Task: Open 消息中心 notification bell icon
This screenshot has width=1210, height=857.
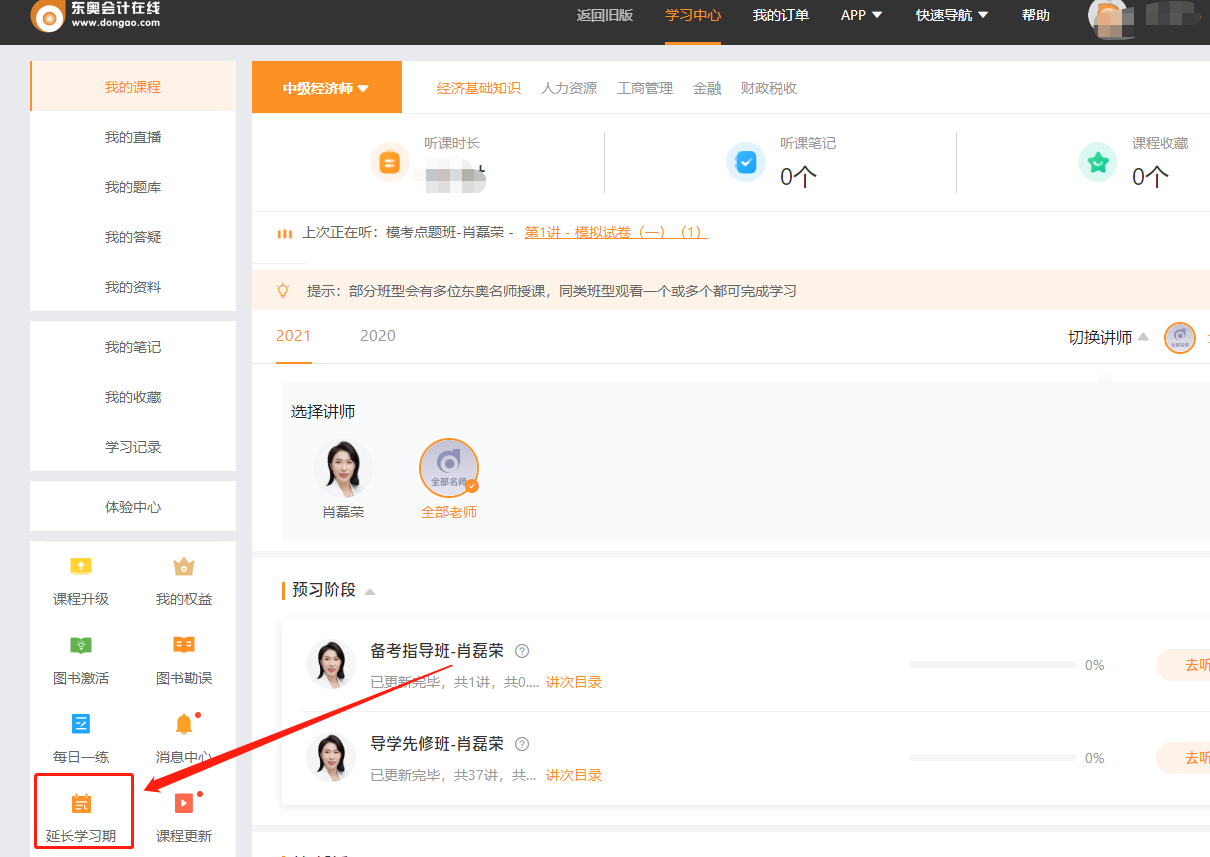Action: click(x=183, y=723)
